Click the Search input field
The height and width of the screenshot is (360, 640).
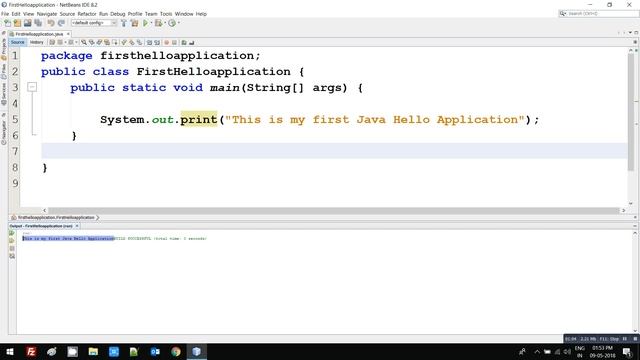click(602, 13)
